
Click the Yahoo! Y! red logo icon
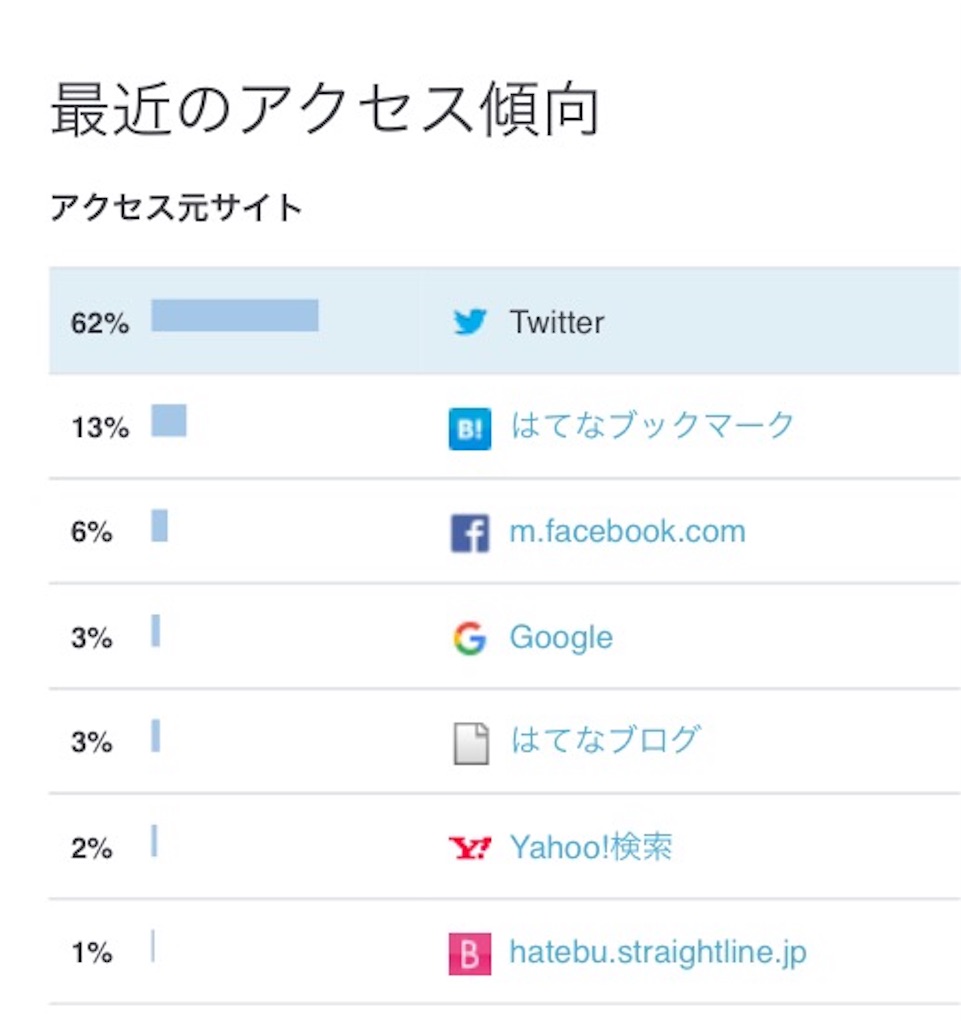(x=470, y=848)
